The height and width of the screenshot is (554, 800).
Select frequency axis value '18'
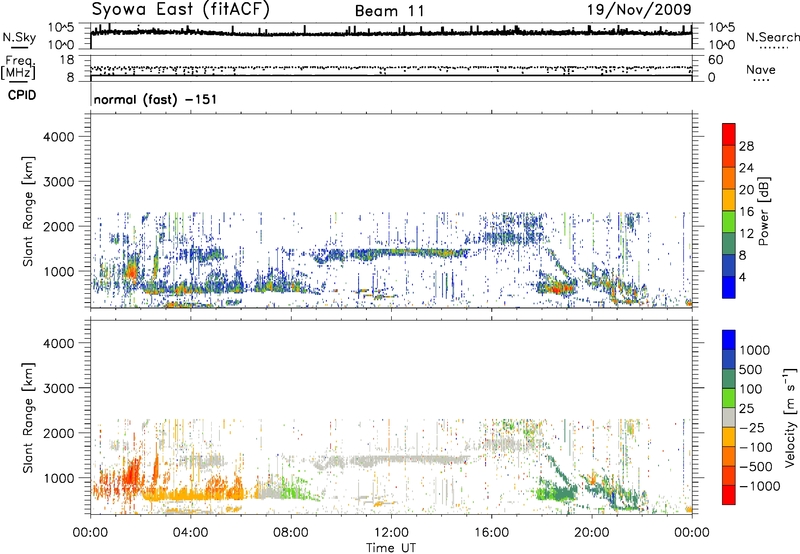67,60
